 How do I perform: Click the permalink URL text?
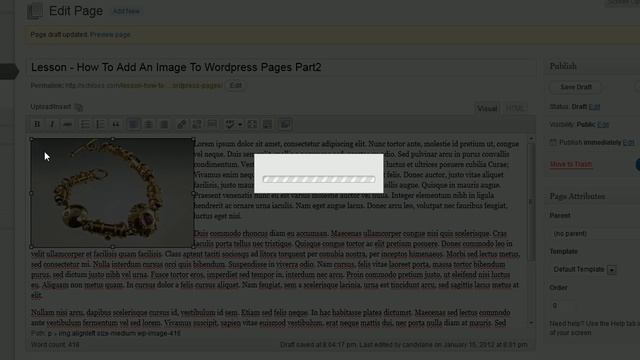pos(144,85)
